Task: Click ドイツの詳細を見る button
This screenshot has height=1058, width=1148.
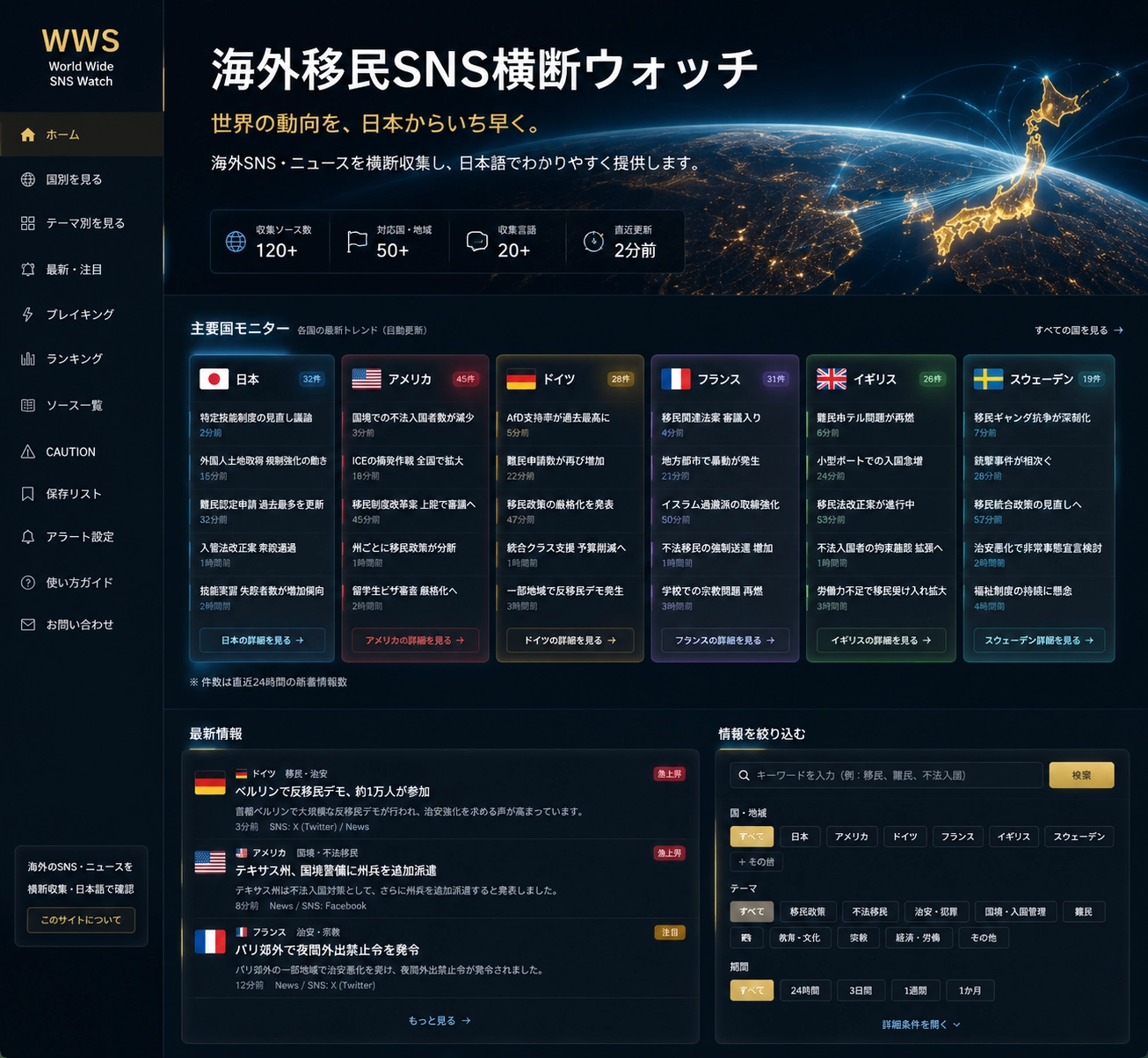Action: (x=570, y=641)
